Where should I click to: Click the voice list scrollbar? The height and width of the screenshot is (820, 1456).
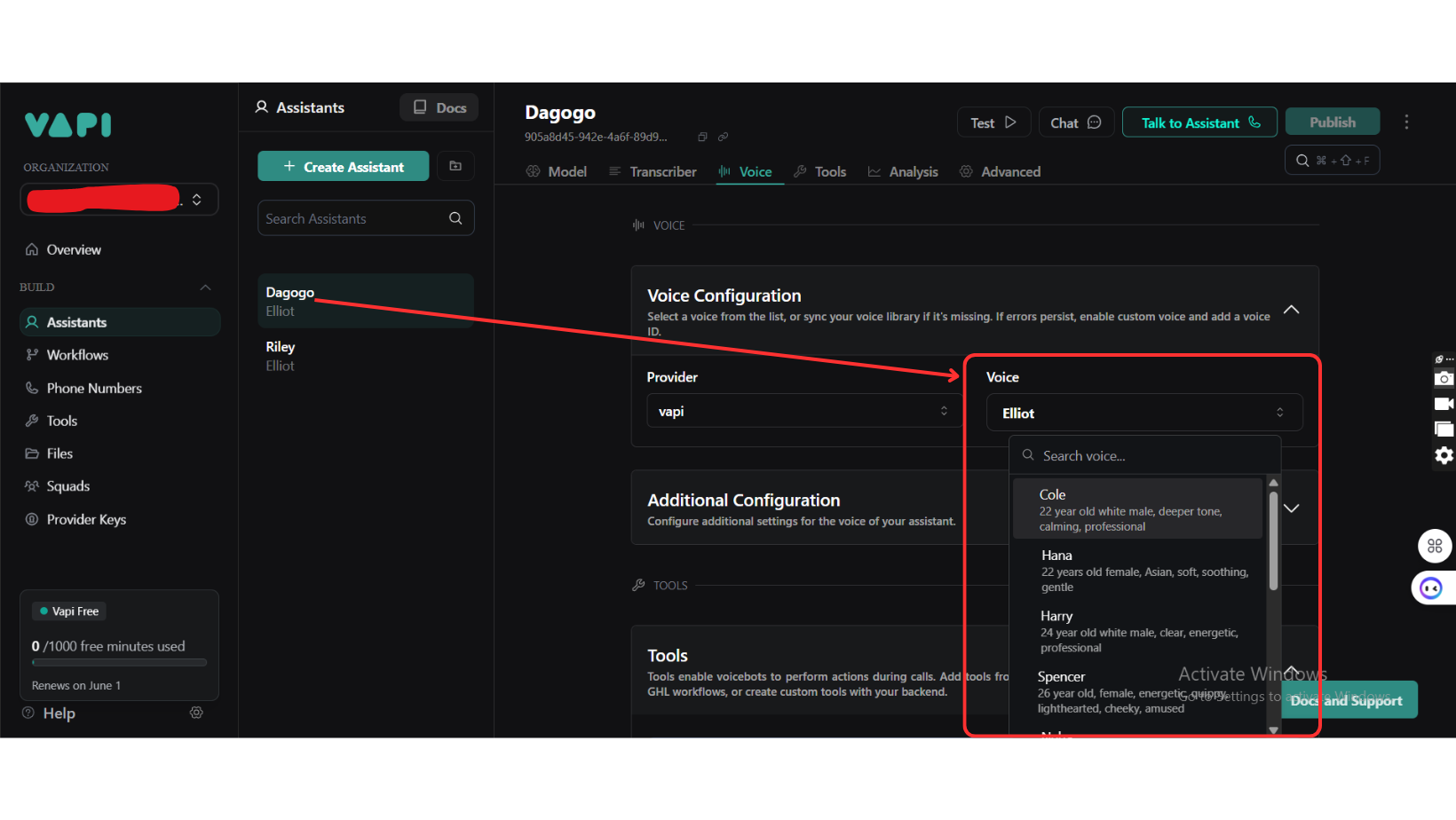1273,541
